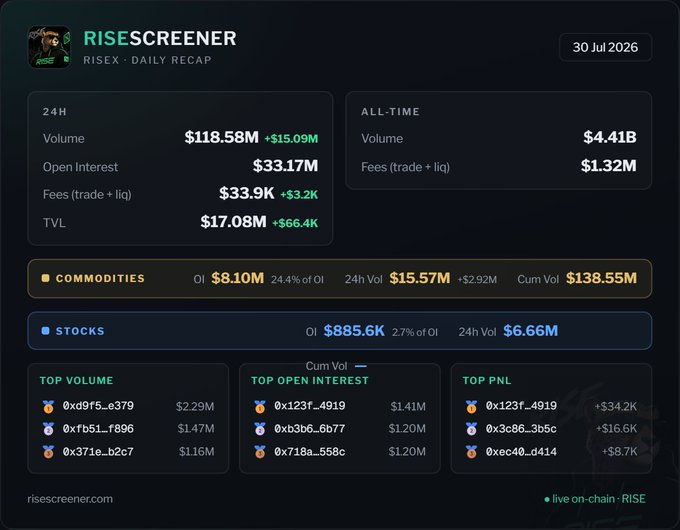Select Commodities OI value $8.10M
The width and height of the screenshot is (680, 530).
tap(238, 278)
